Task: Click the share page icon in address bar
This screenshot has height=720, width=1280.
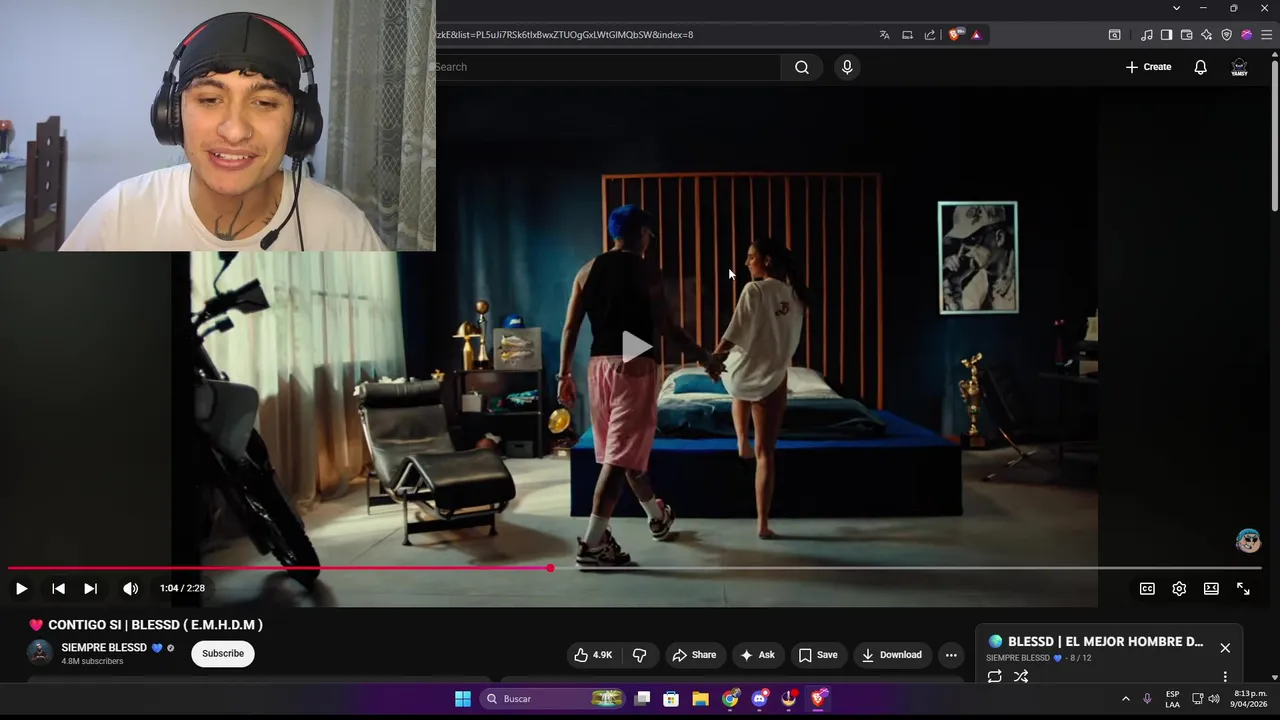Action: (x=930, y=35)
